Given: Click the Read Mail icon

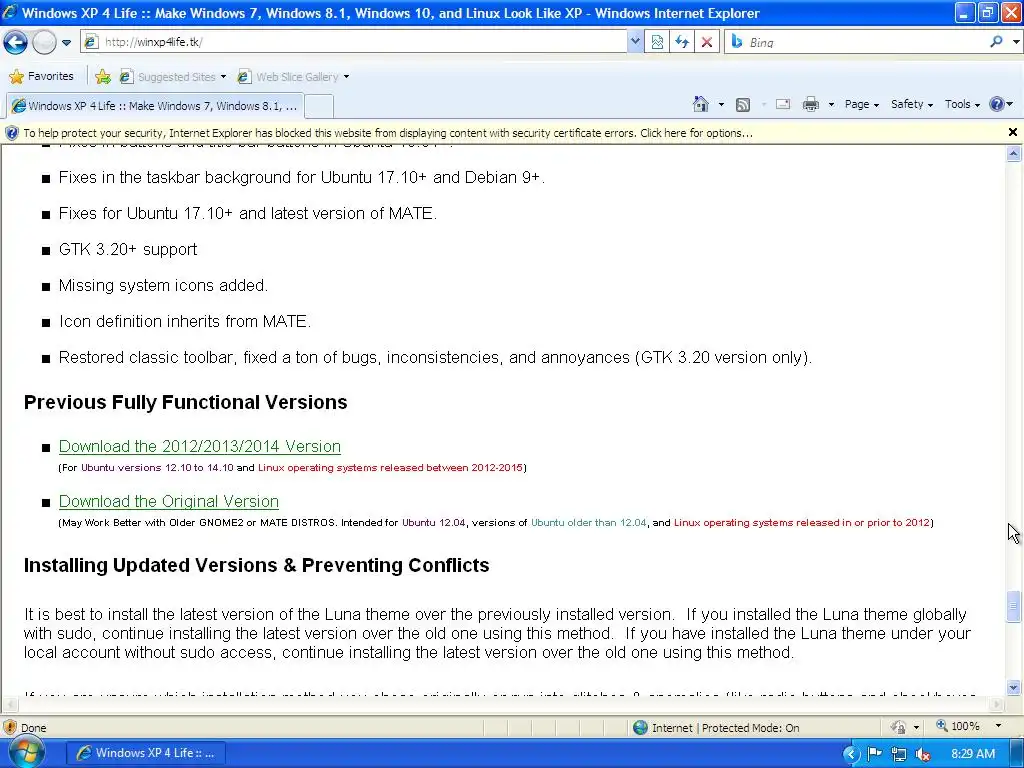Looking at the screenshot, I should click(783, 104).
